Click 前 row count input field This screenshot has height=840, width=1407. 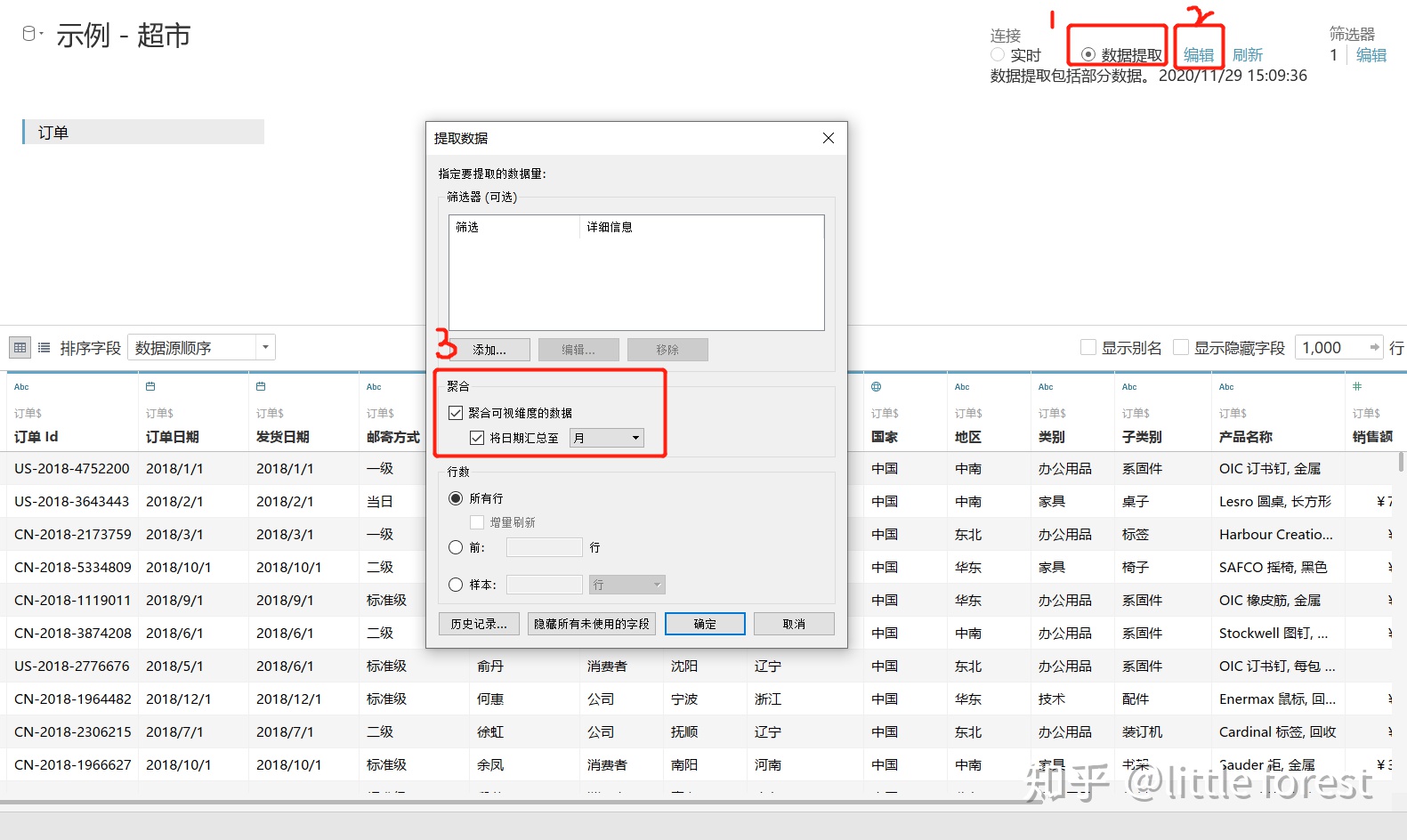point(545,547)
